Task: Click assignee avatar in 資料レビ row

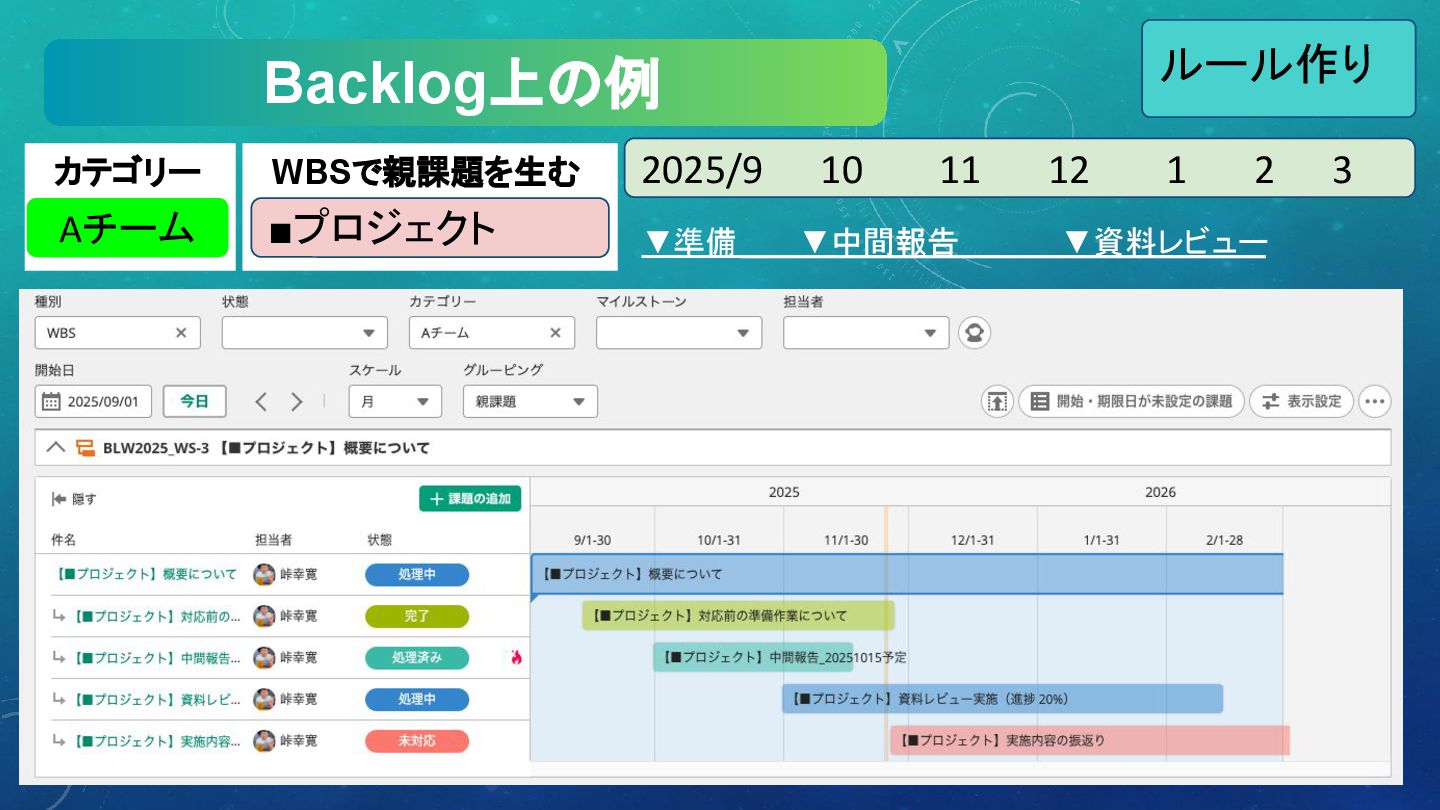Action: click(x=264, y=700)
